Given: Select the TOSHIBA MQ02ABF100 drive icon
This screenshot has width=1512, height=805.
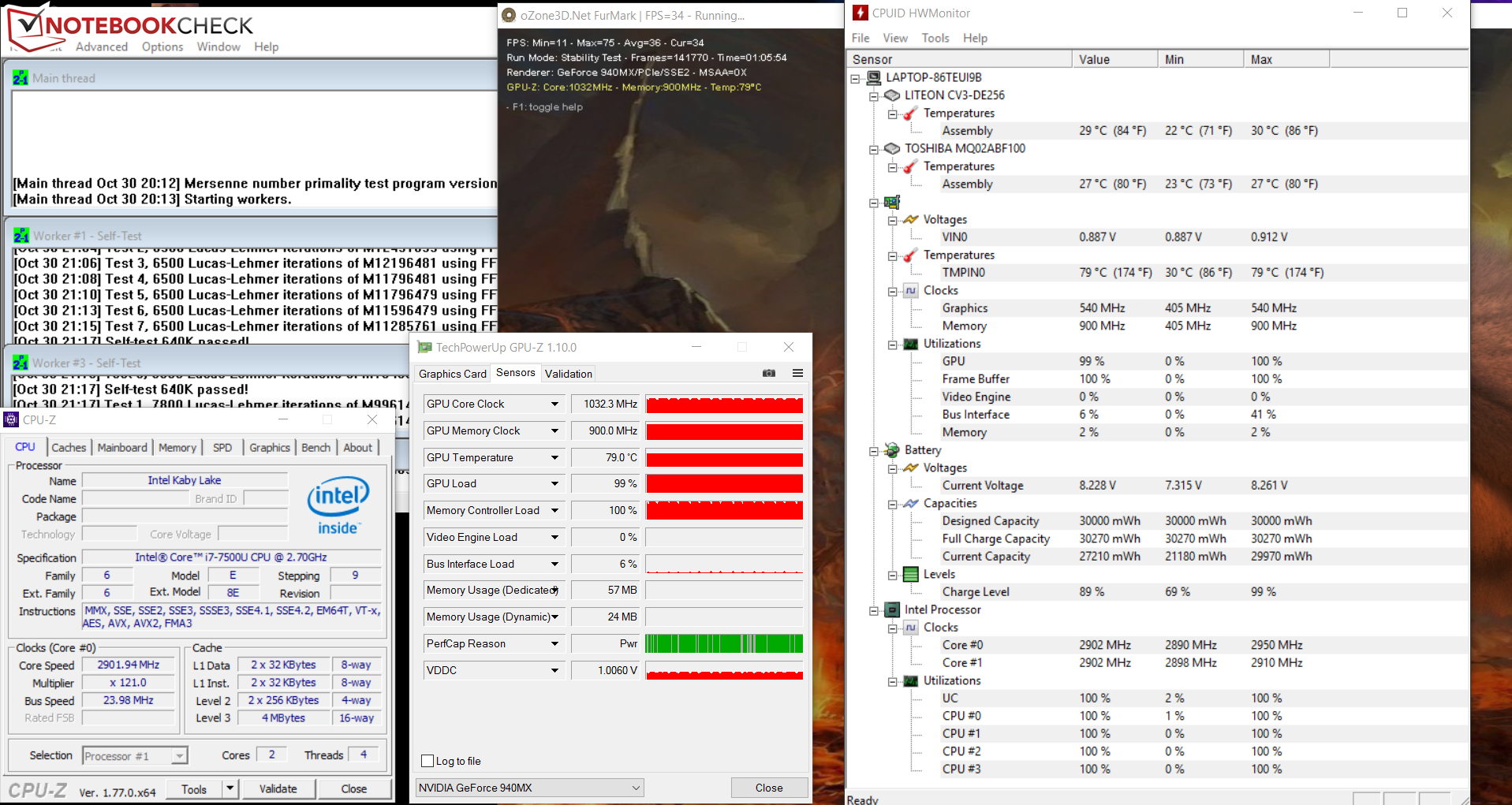Looking at the screenshot, I should click(x=892, y=148).
